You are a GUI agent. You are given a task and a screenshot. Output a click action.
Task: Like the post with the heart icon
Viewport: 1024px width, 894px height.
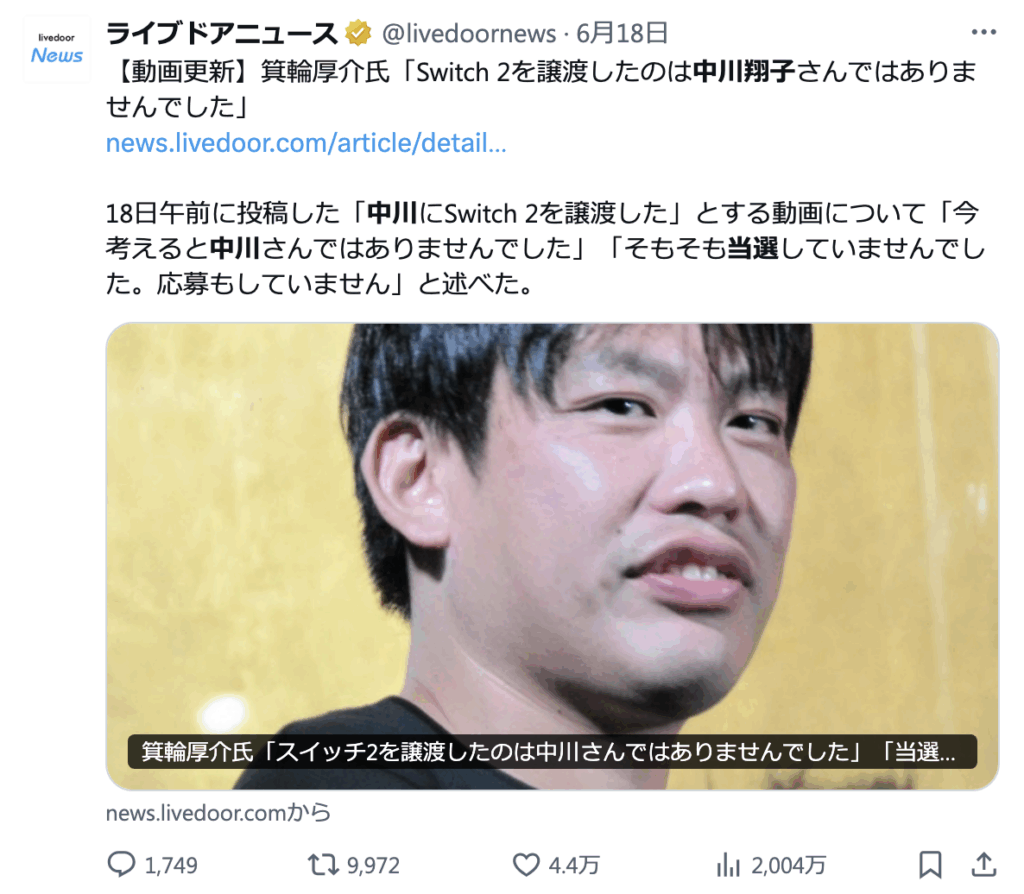[x=526, y=865]
